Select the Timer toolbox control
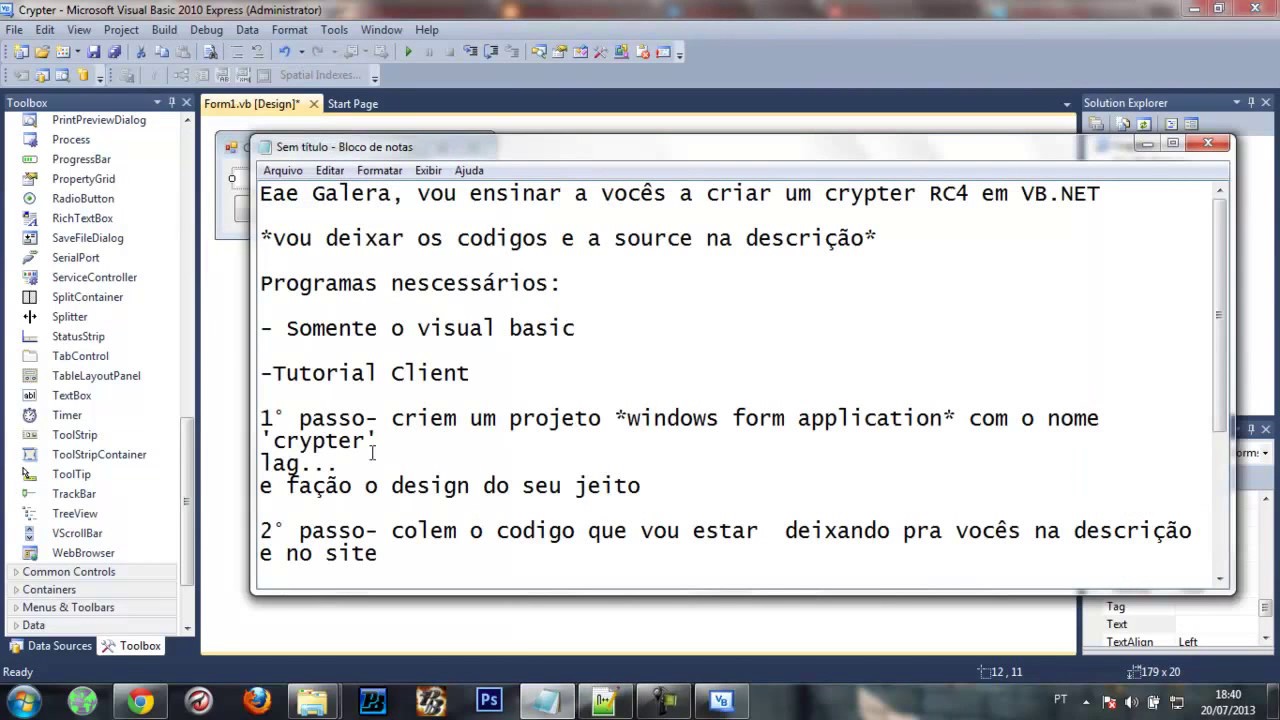The image size is (1280, 720). click(x=67, y=415)
